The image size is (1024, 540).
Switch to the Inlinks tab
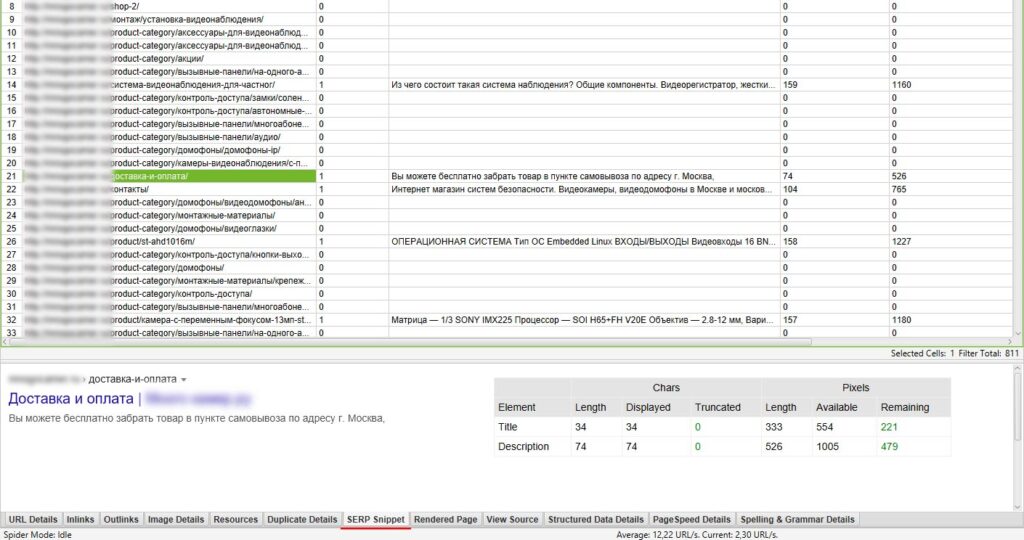[80, 520]
